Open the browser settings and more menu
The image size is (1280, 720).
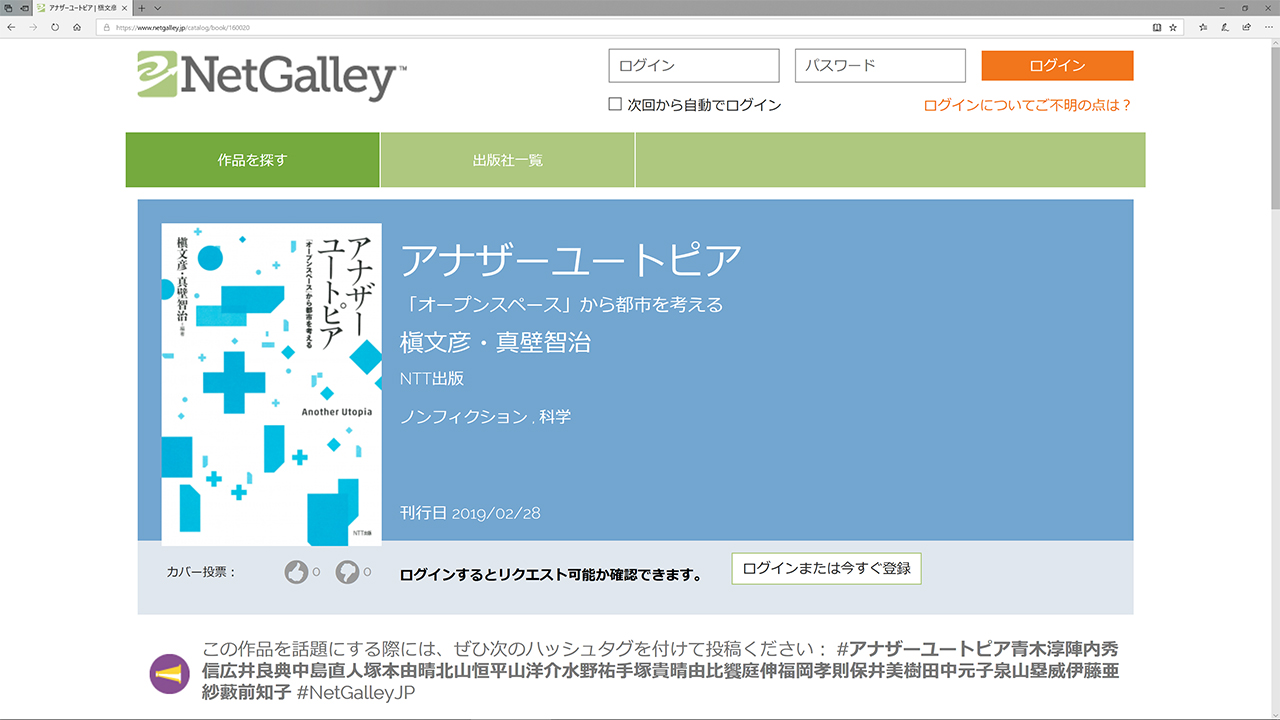point(1267,27)
